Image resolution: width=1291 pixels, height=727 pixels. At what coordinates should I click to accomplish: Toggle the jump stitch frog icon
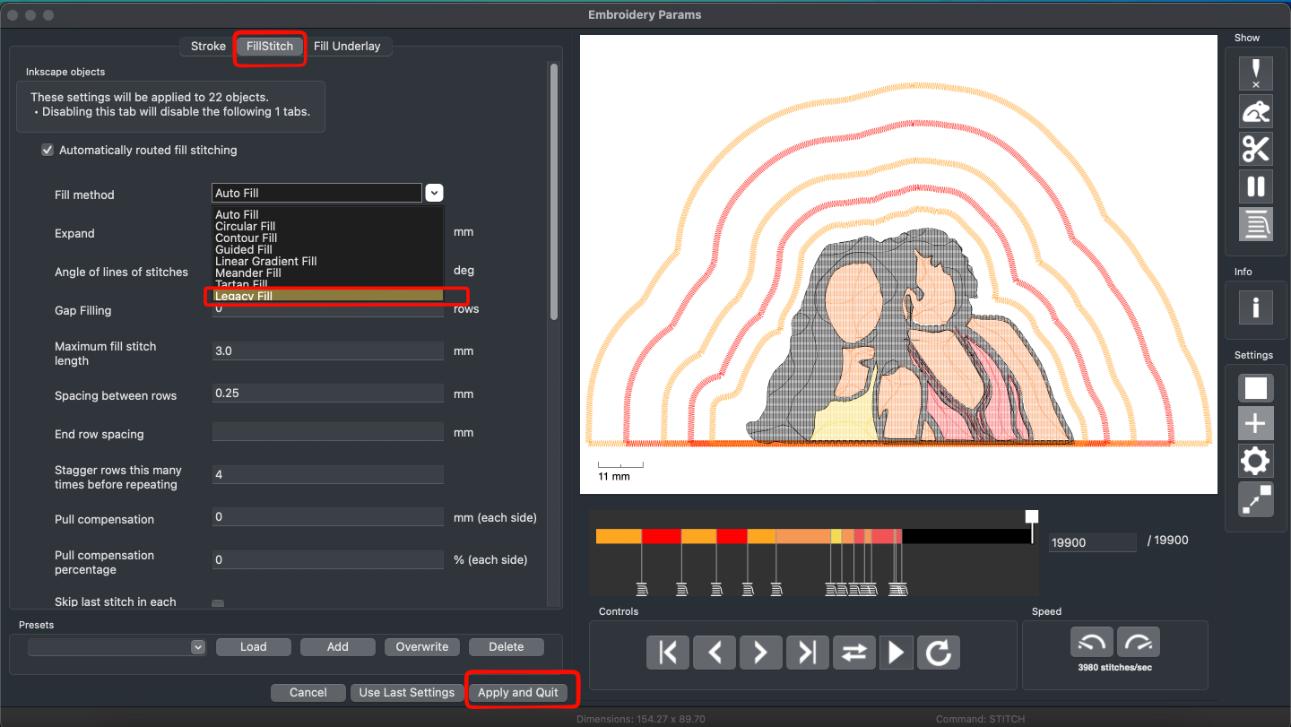(1256, 111)
